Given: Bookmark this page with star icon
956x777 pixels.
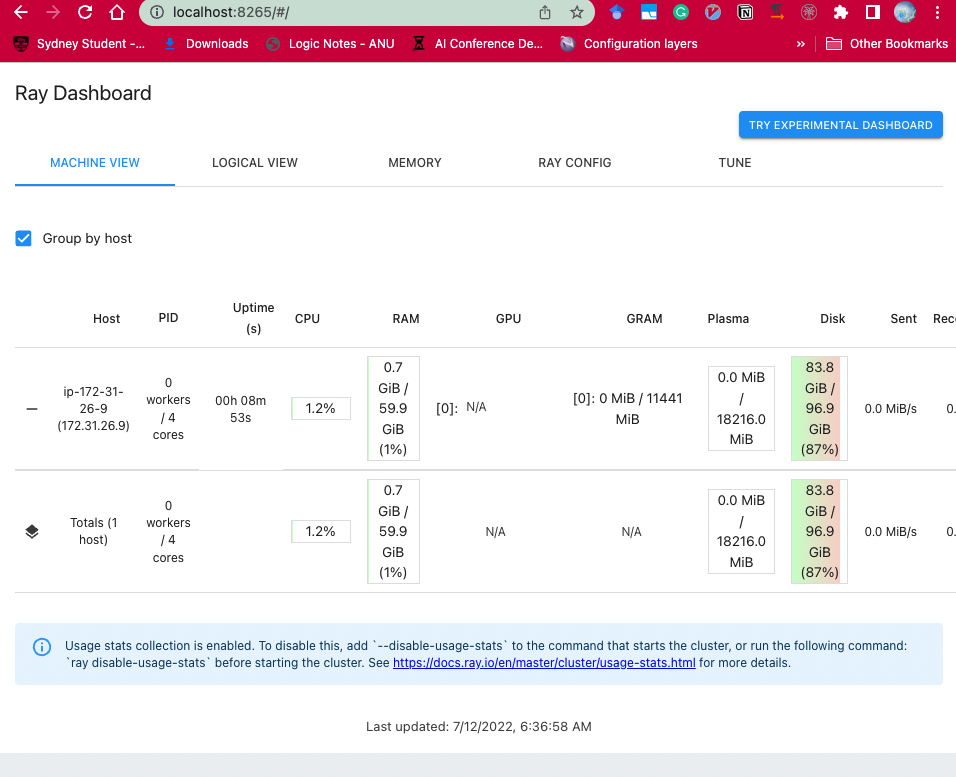Looking at the screenshot, I should click(x=577, y=12).
